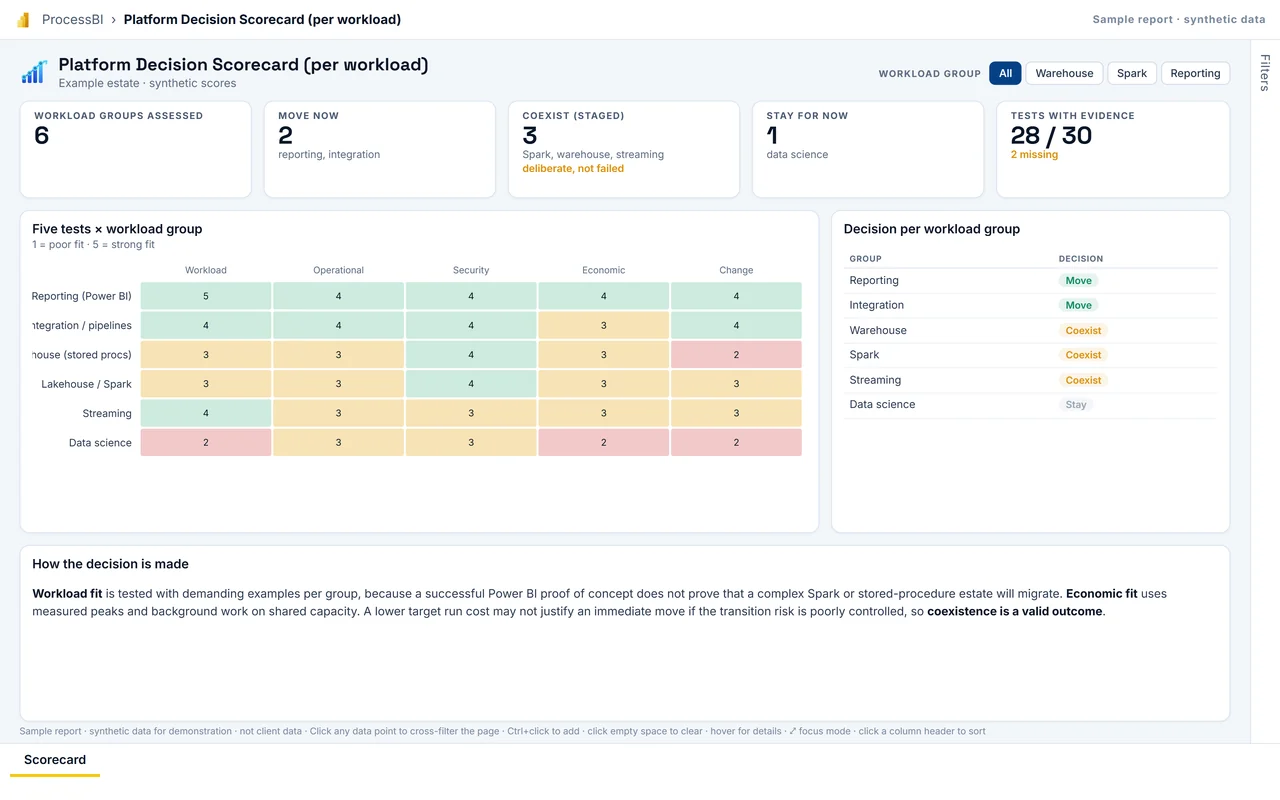This screenshot has width=1280, height=800.
Task: Choose the Reporting workload group slicer button
Action: pos(1195,73)
